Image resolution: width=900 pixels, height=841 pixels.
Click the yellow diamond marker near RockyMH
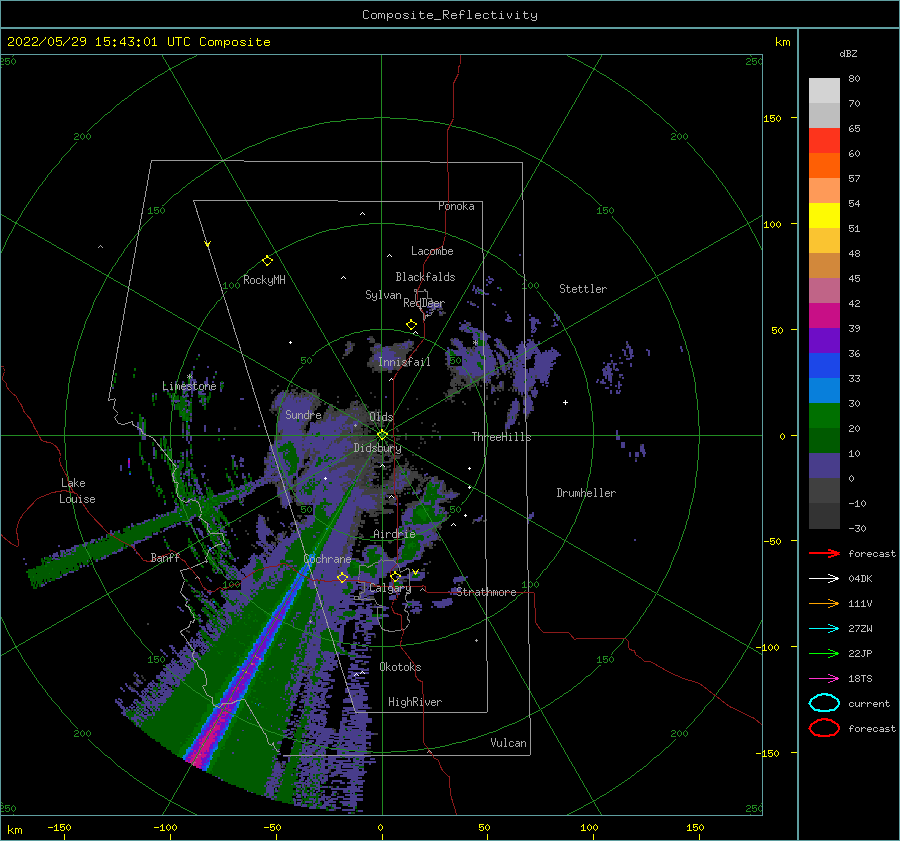[267, 261]
